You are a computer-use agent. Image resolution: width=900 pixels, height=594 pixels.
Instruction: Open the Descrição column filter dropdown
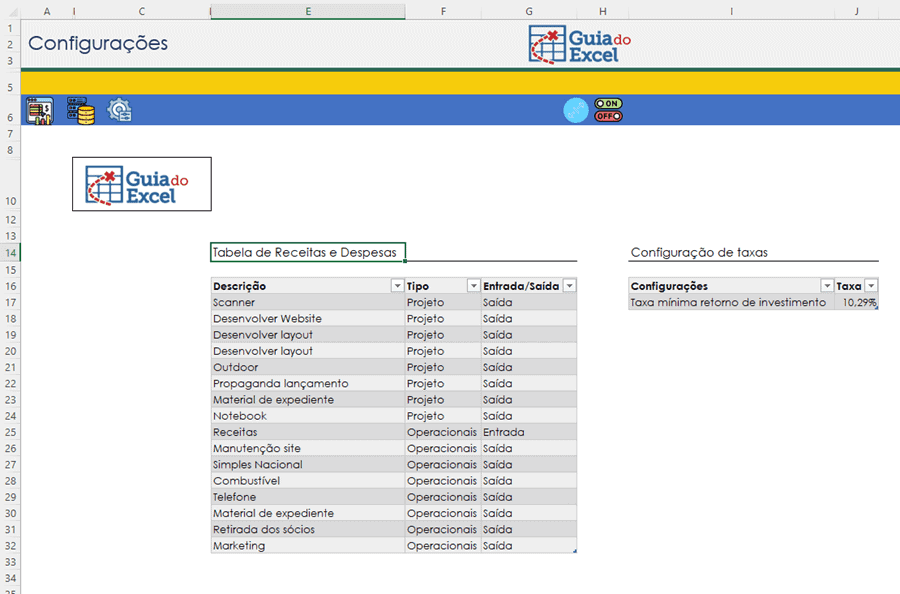(x=397, y=286)
